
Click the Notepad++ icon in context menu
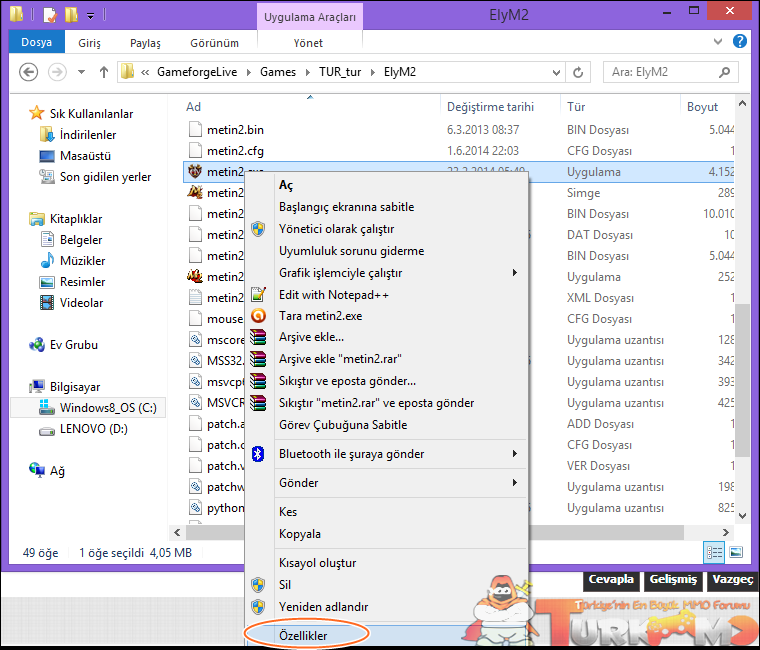(x=258, y=295)
